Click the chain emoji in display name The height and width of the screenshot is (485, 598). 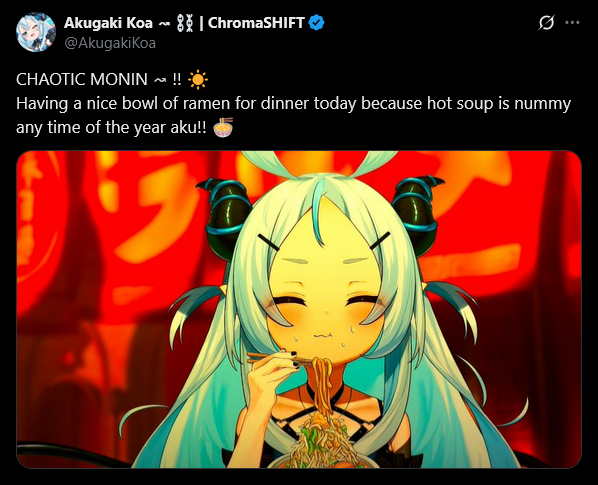pyautogui.click(x=185, y=23)
